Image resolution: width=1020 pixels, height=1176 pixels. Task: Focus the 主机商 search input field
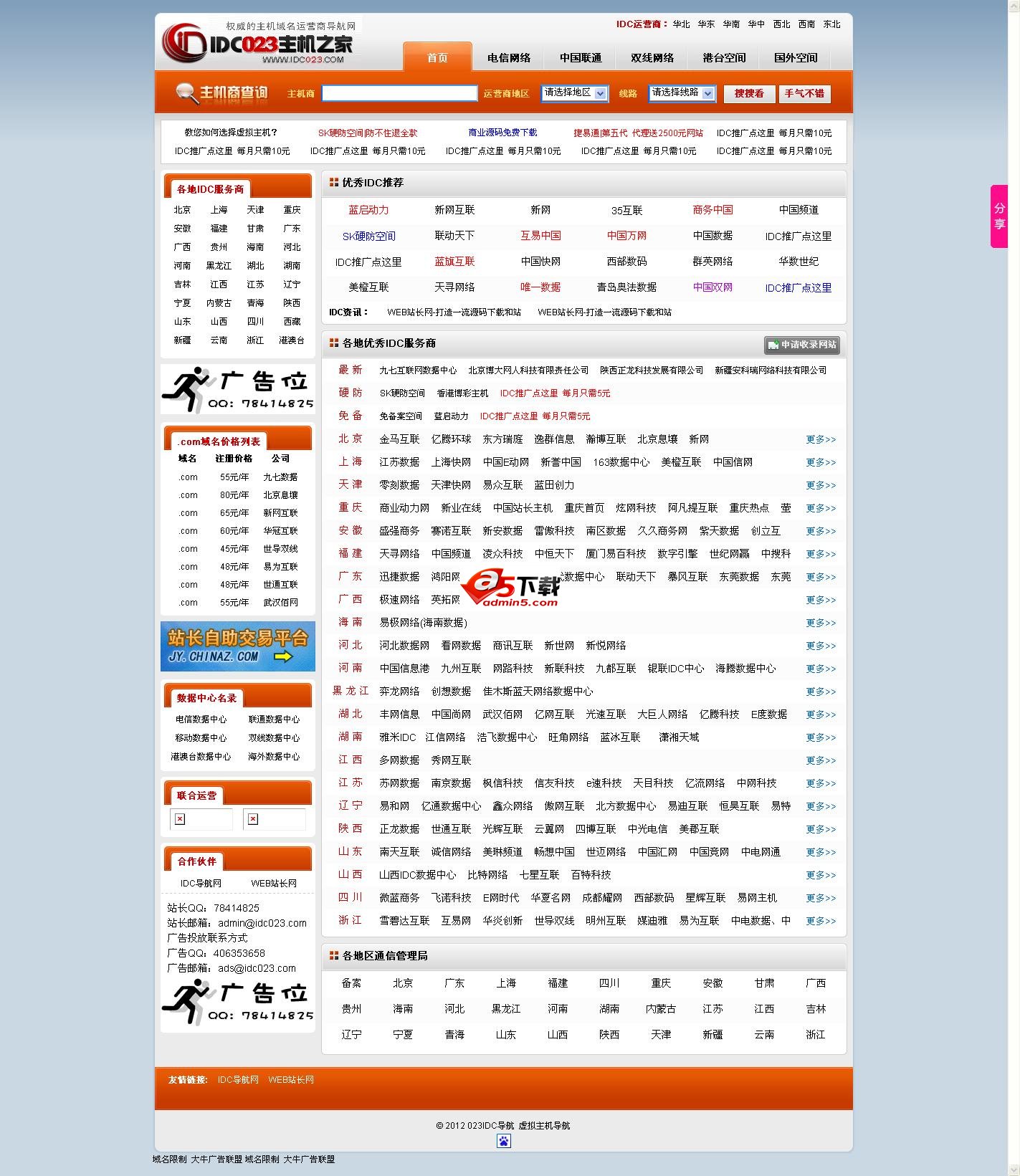pos(399,93)
